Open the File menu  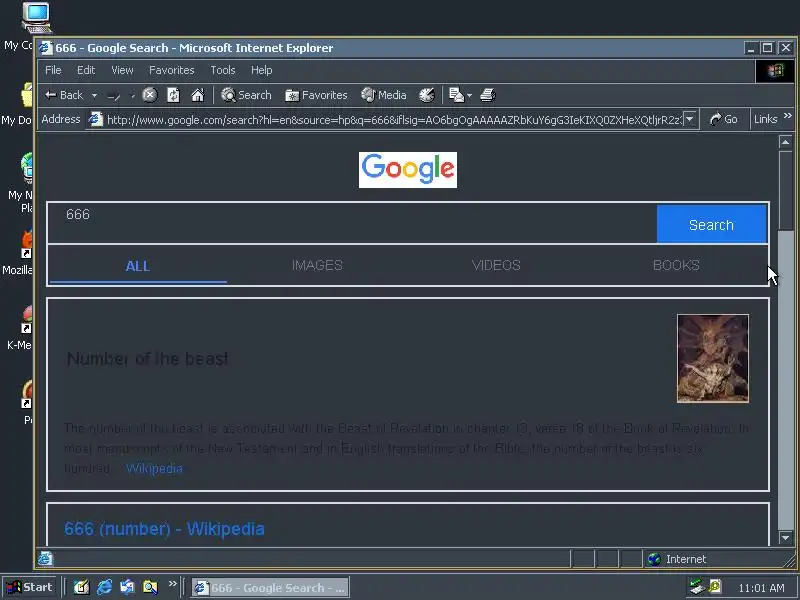point(53,70)
